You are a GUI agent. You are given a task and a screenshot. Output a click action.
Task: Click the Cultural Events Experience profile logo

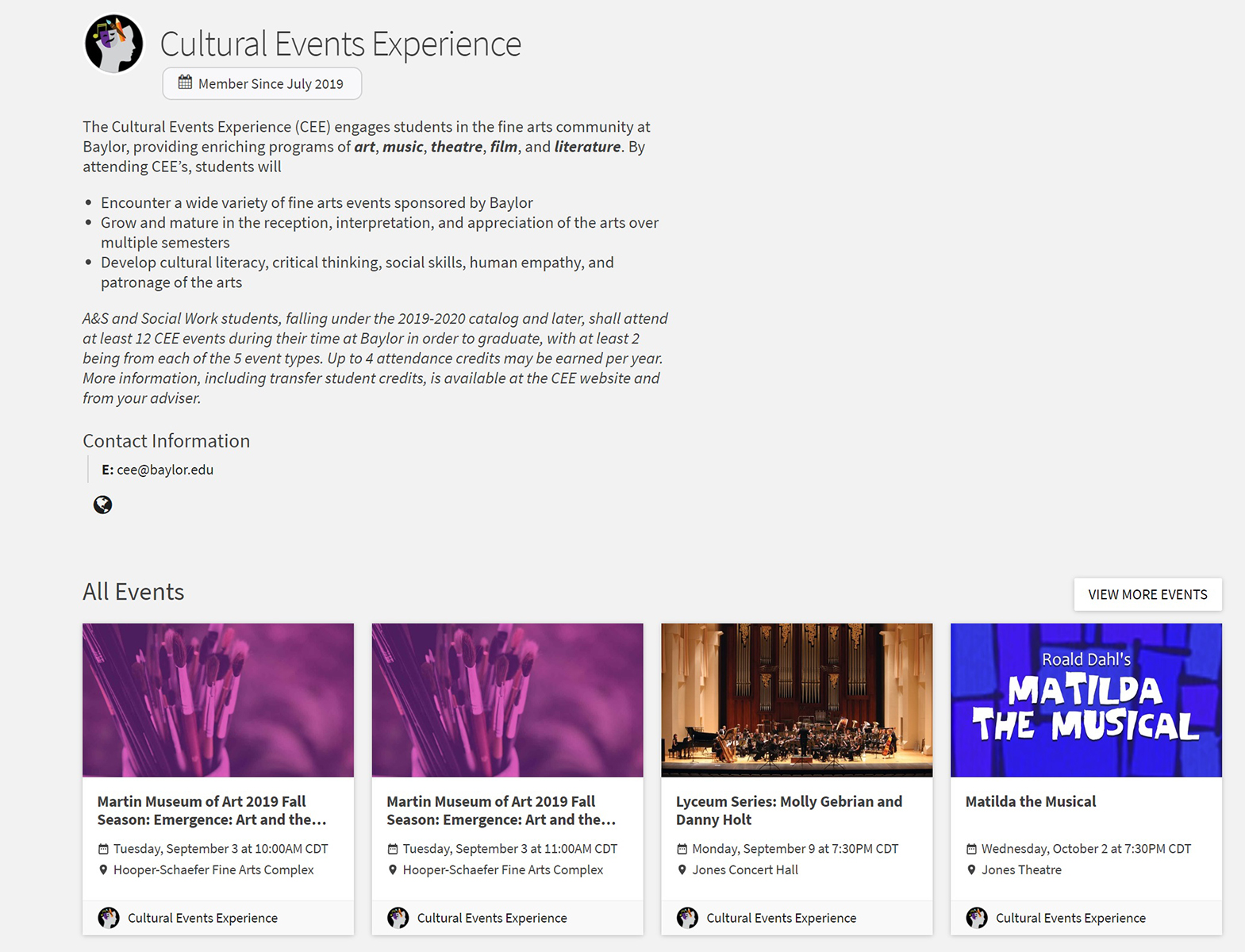(114, 44)
